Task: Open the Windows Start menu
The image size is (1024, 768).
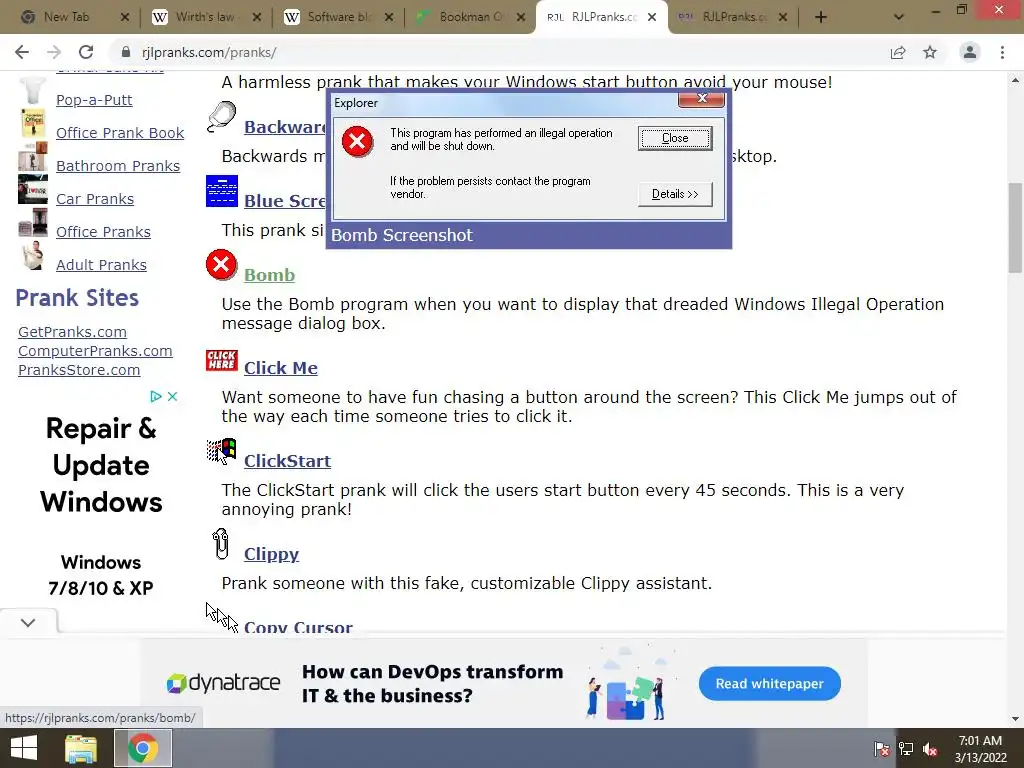Action: pyautogui.click(x=24, y=748)
